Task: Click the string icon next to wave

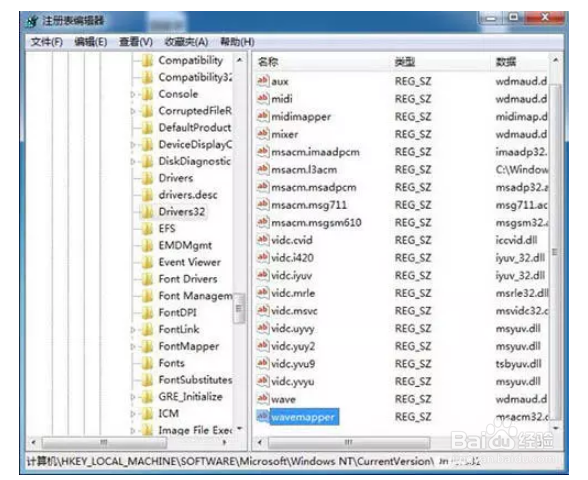Action: (x=263, y=399)
